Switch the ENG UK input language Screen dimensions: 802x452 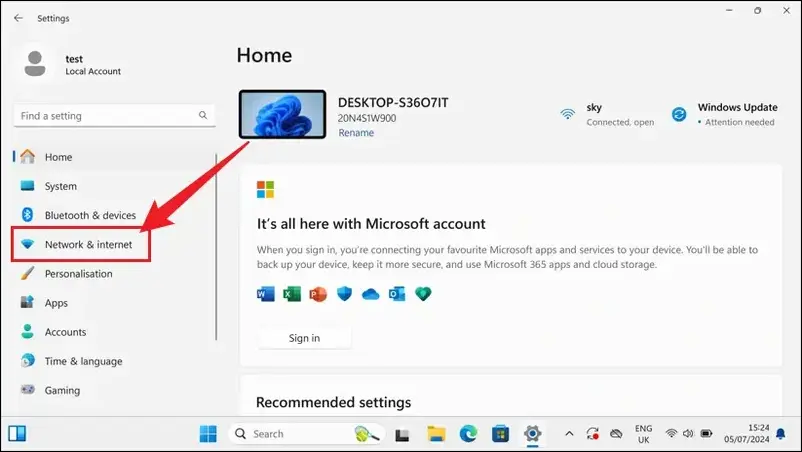tap(643, 434)
